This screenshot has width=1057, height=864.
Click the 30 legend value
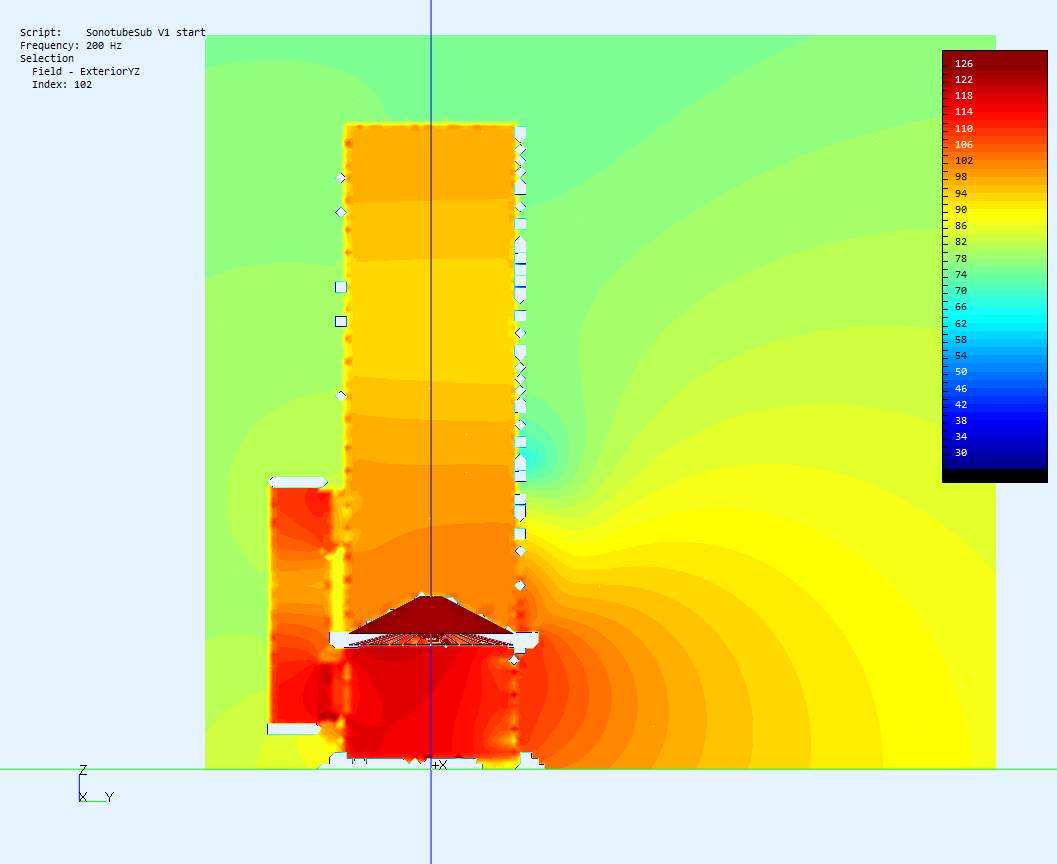[x=961, y=453]
